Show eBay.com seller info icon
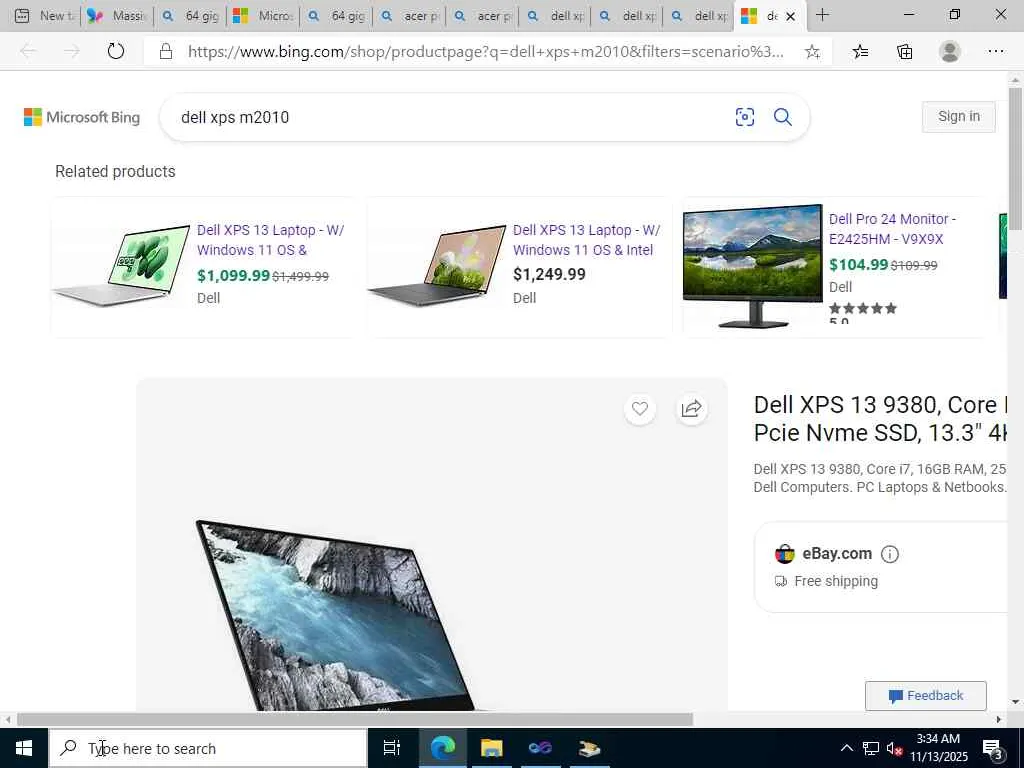 click(x=889, y=554)
